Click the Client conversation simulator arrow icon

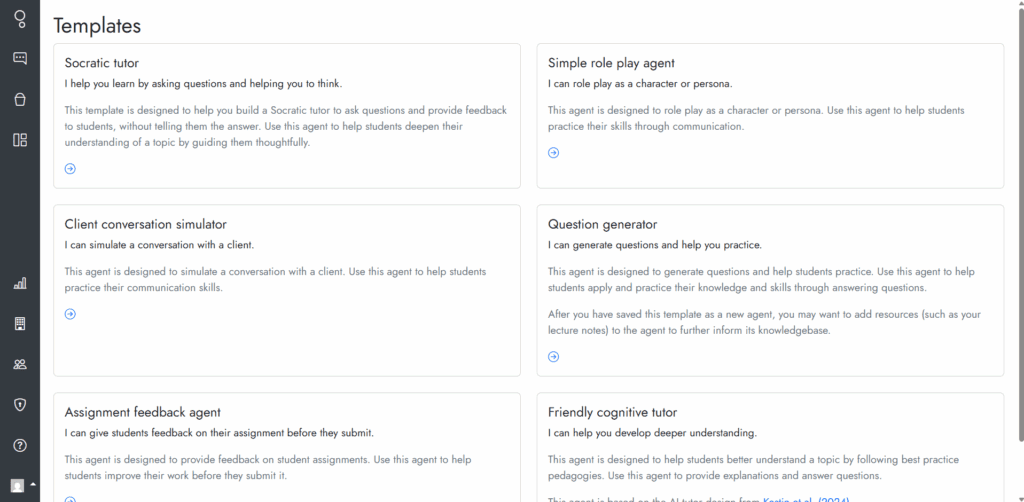pos(70,314)
